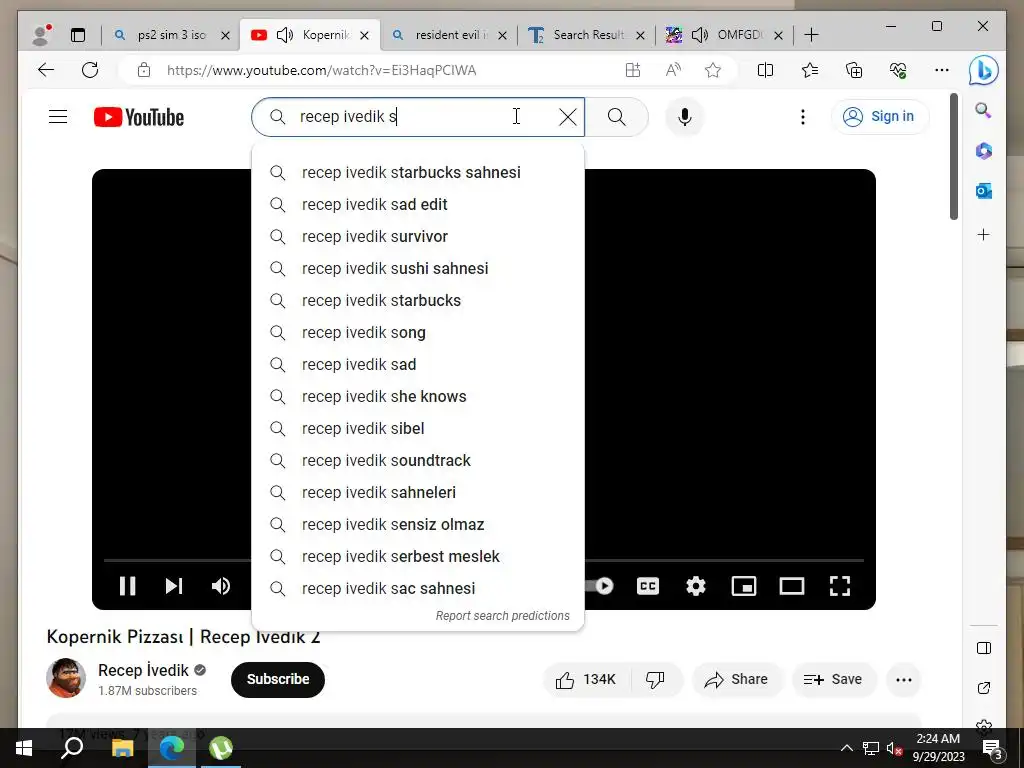Screen dimensions: 1024x768
Task: Click Report search predictions link
Action: tap(502, 616)
